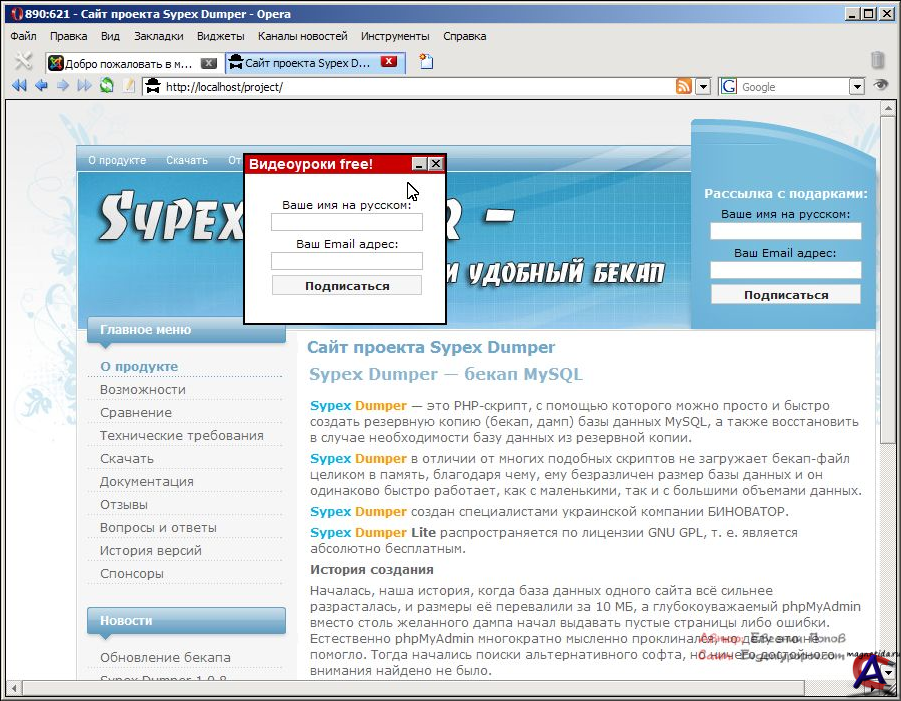Open the closed tabs trash can

(877, 61)
